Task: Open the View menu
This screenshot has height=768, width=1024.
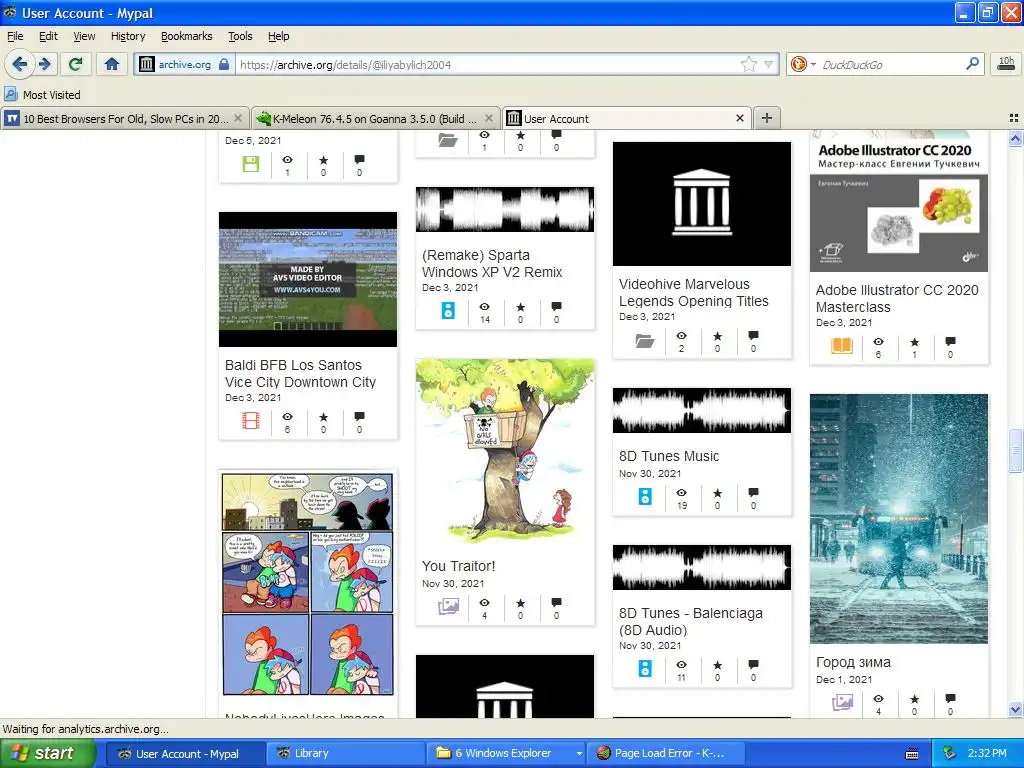Action: 84,37
